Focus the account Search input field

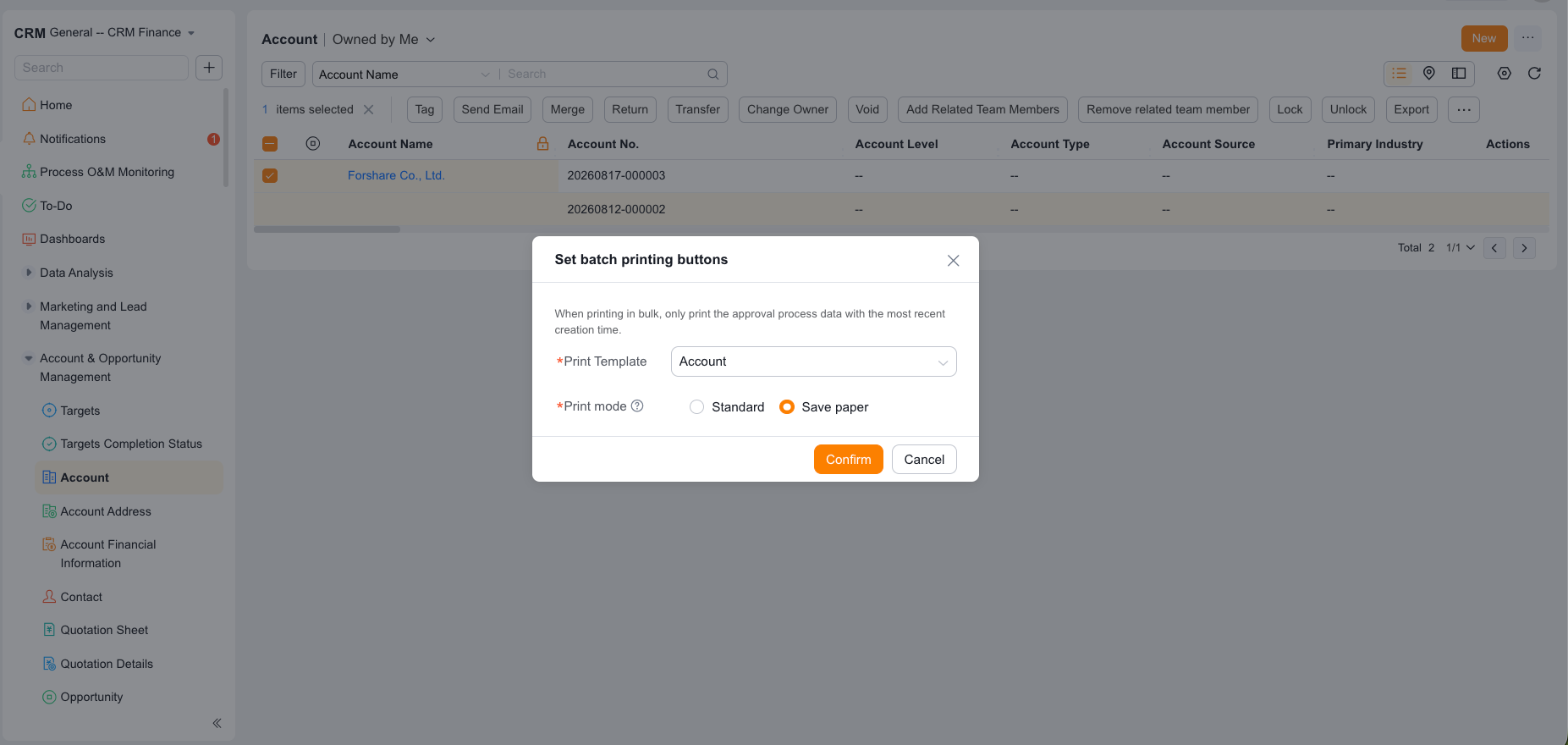click(x=604, y=74)
